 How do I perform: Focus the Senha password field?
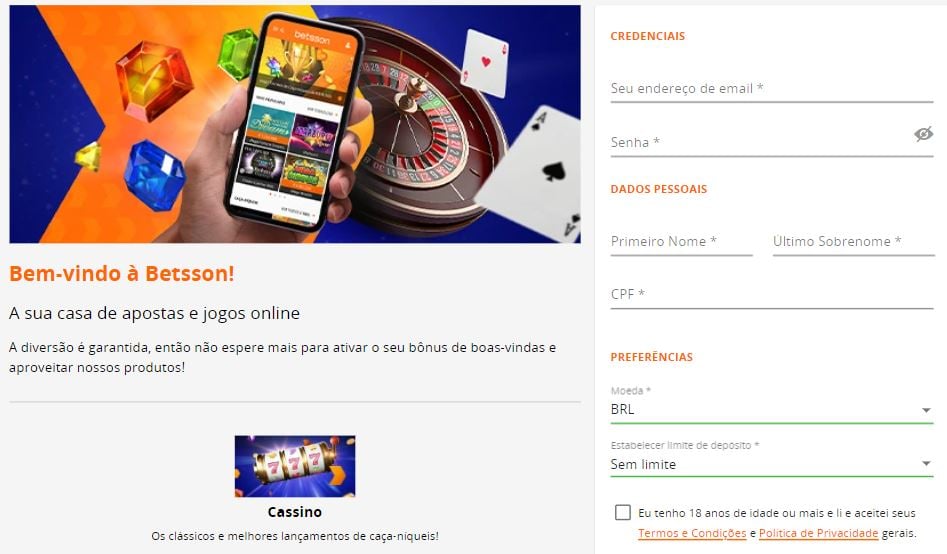click(x=761, y=143)
